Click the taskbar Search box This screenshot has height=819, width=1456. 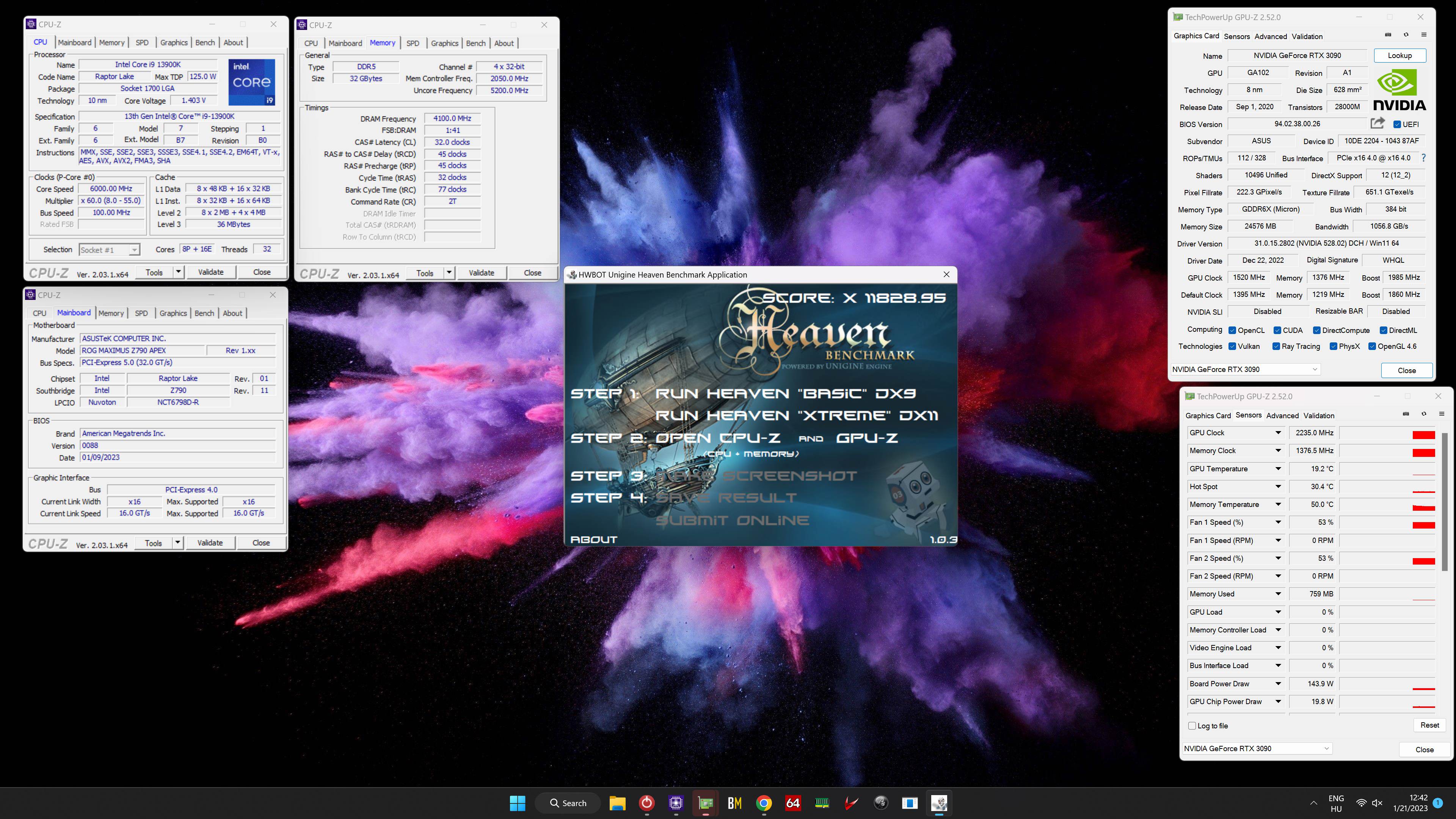569,803
